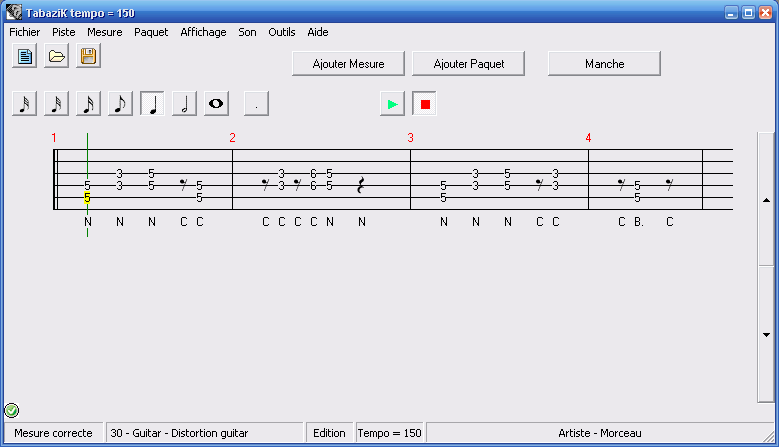Select the sixty-fourth note duration
The image size is (779, 447).
(x=24, y=104)
